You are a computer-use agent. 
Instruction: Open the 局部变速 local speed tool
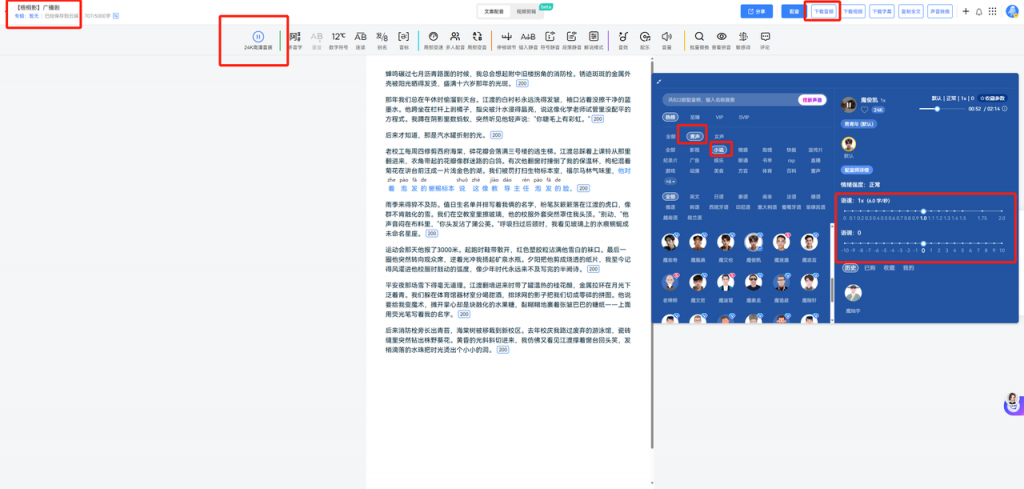pyautogui.click(x=434, y=40)
